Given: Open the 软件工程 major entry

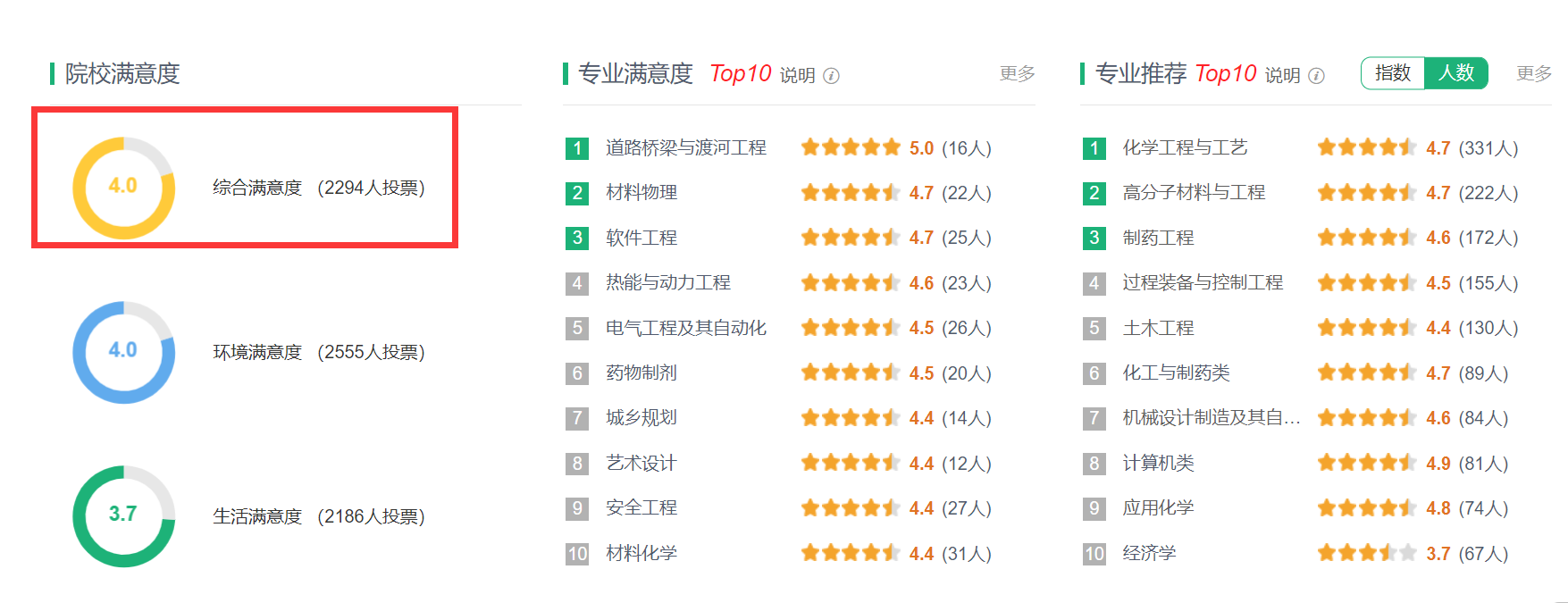Looking at the screenshot, I should (x=641, y=238).
